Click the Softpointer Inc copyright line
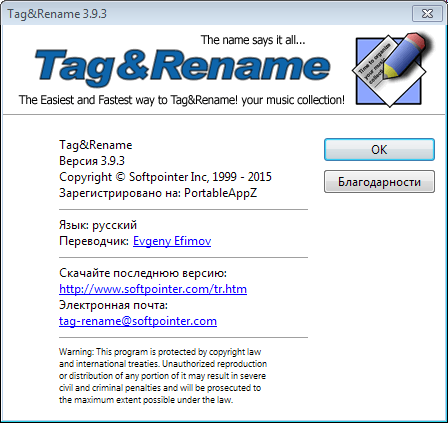 tap(165, 177)
